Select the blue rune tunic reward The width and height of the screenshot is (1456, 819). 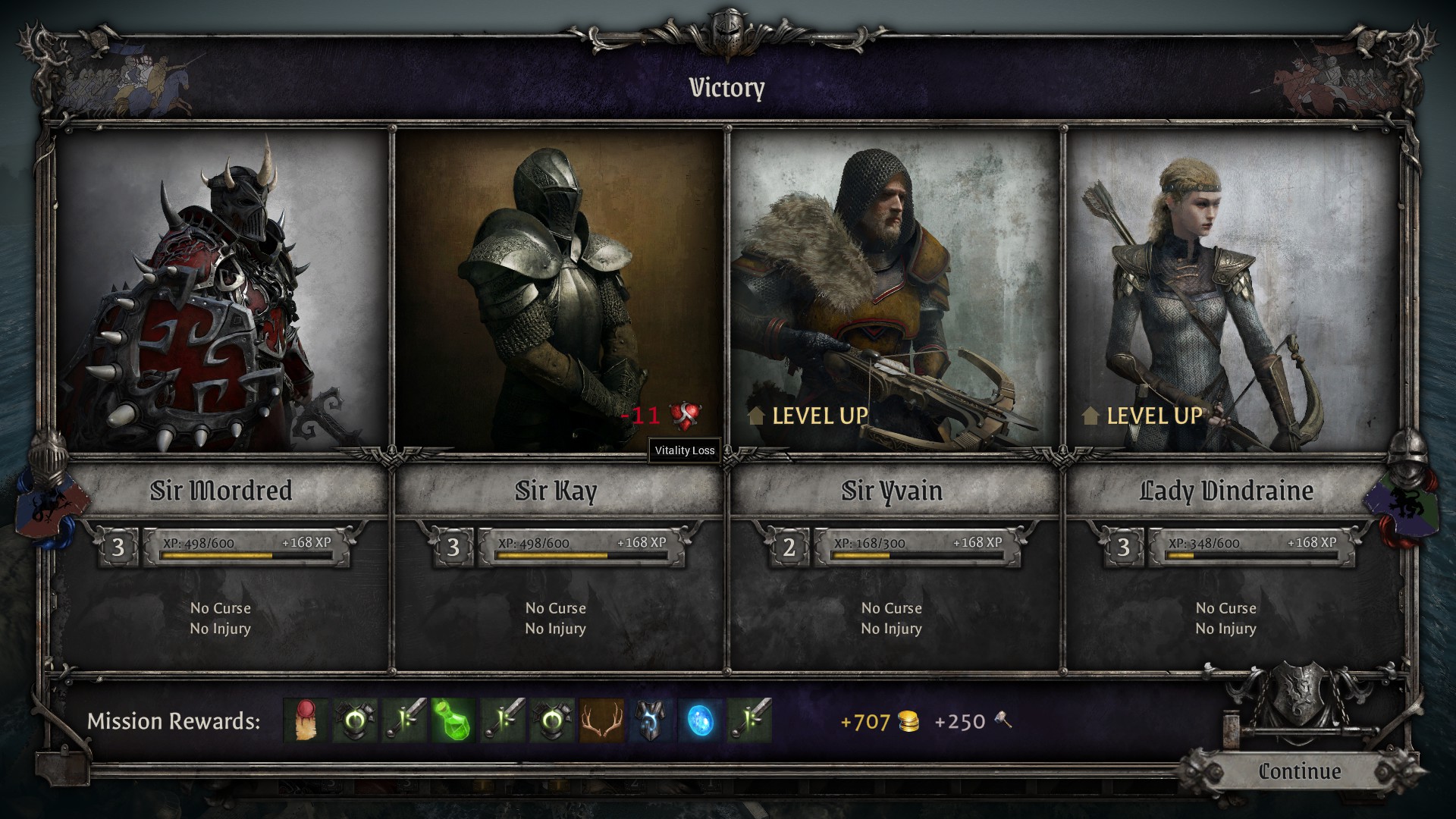coord(651,720)
